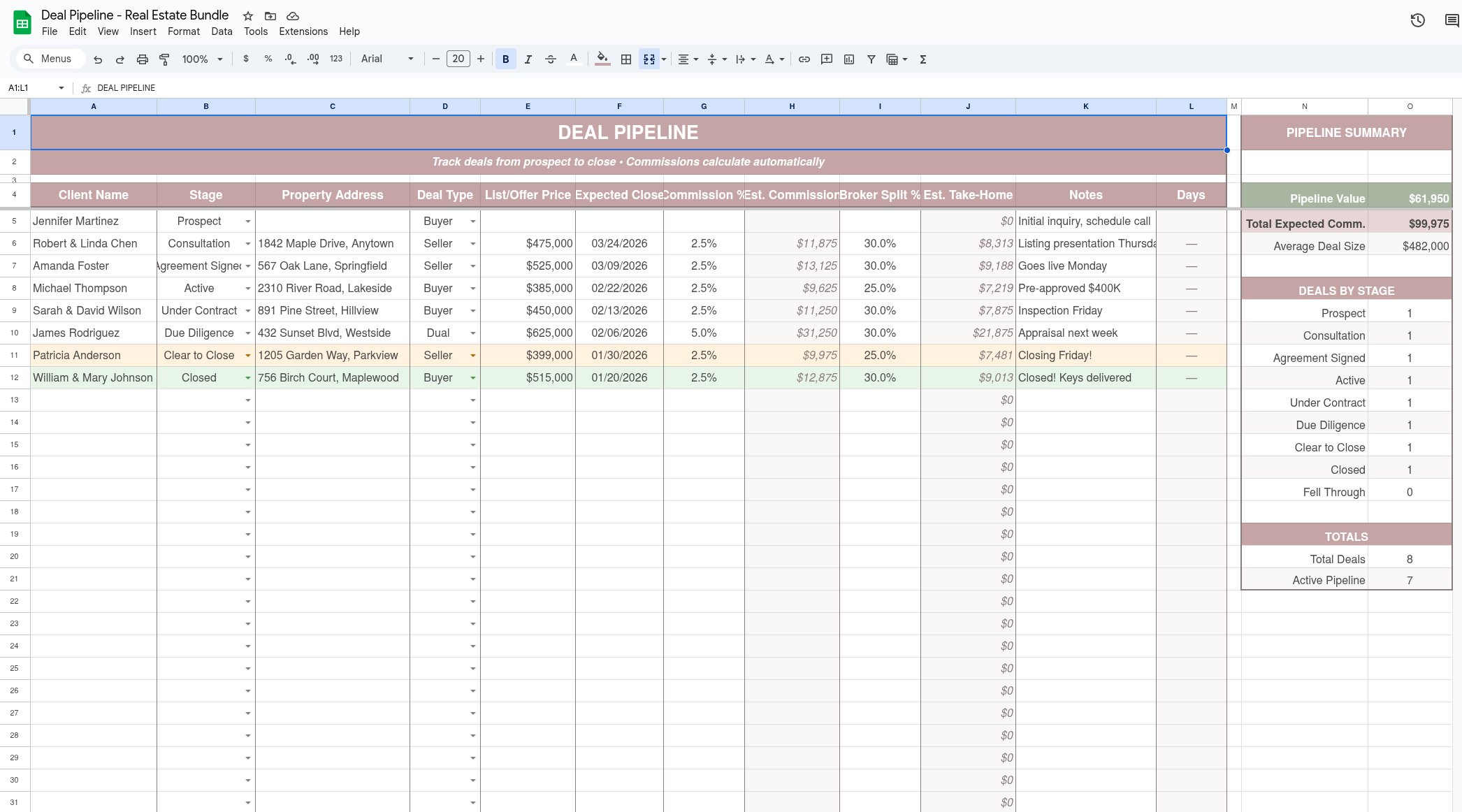1462x812 pixels.
Task: Click the Fill color paint bucket icon
Action: click(x=602, y=59)
